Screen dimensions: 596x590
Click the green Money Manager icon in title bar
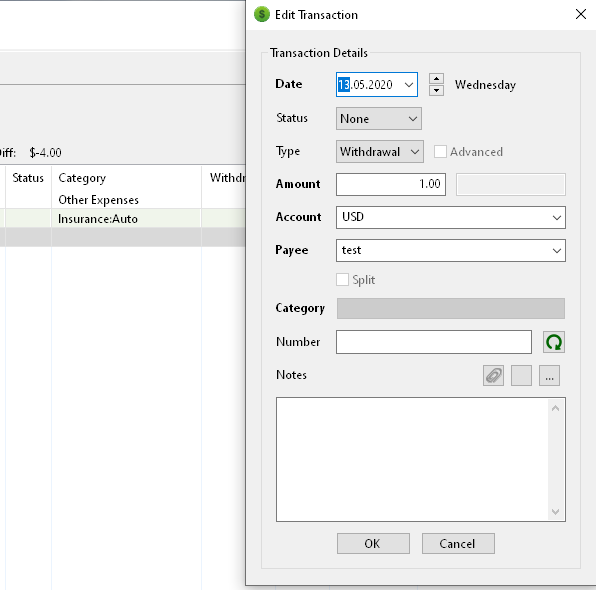pos(262,14)
